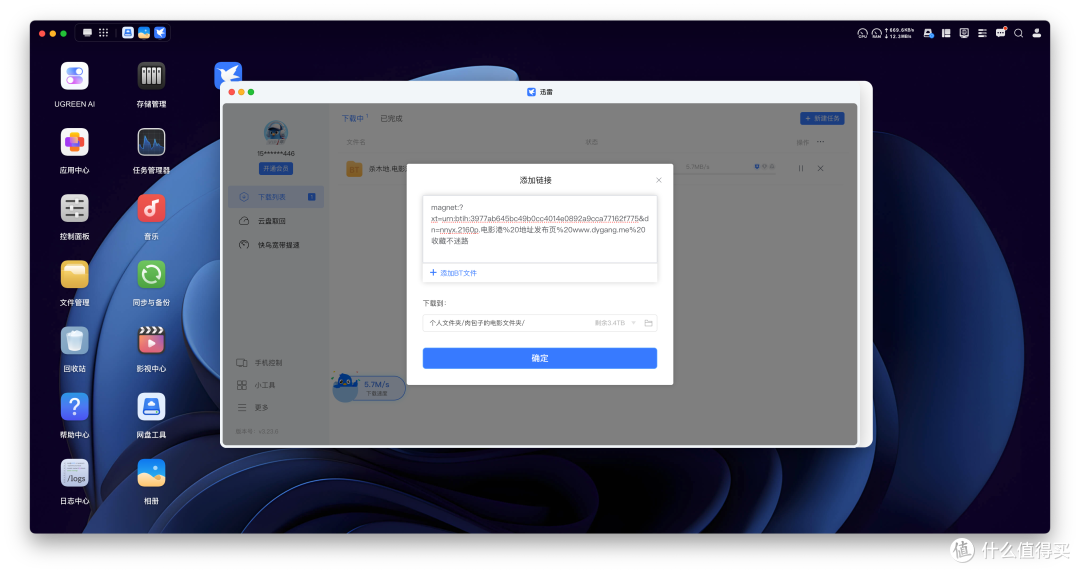
Task: Open 帮助中心 help center icon
Action: (x=74, y=407)
